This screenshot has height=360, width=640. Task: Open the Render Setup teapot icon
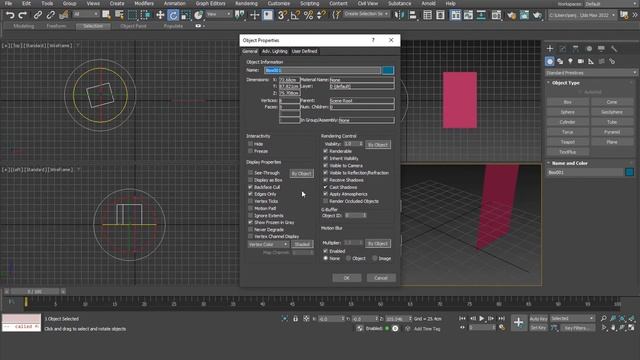(x=511, y=15)
